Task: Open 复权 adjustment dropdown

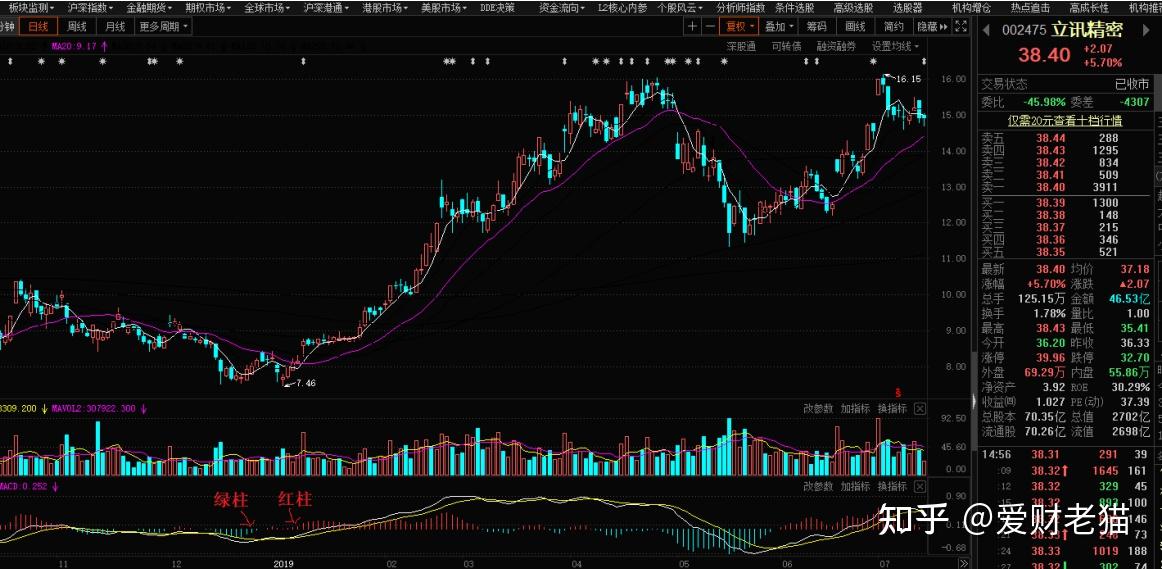Action: [740, 27]
